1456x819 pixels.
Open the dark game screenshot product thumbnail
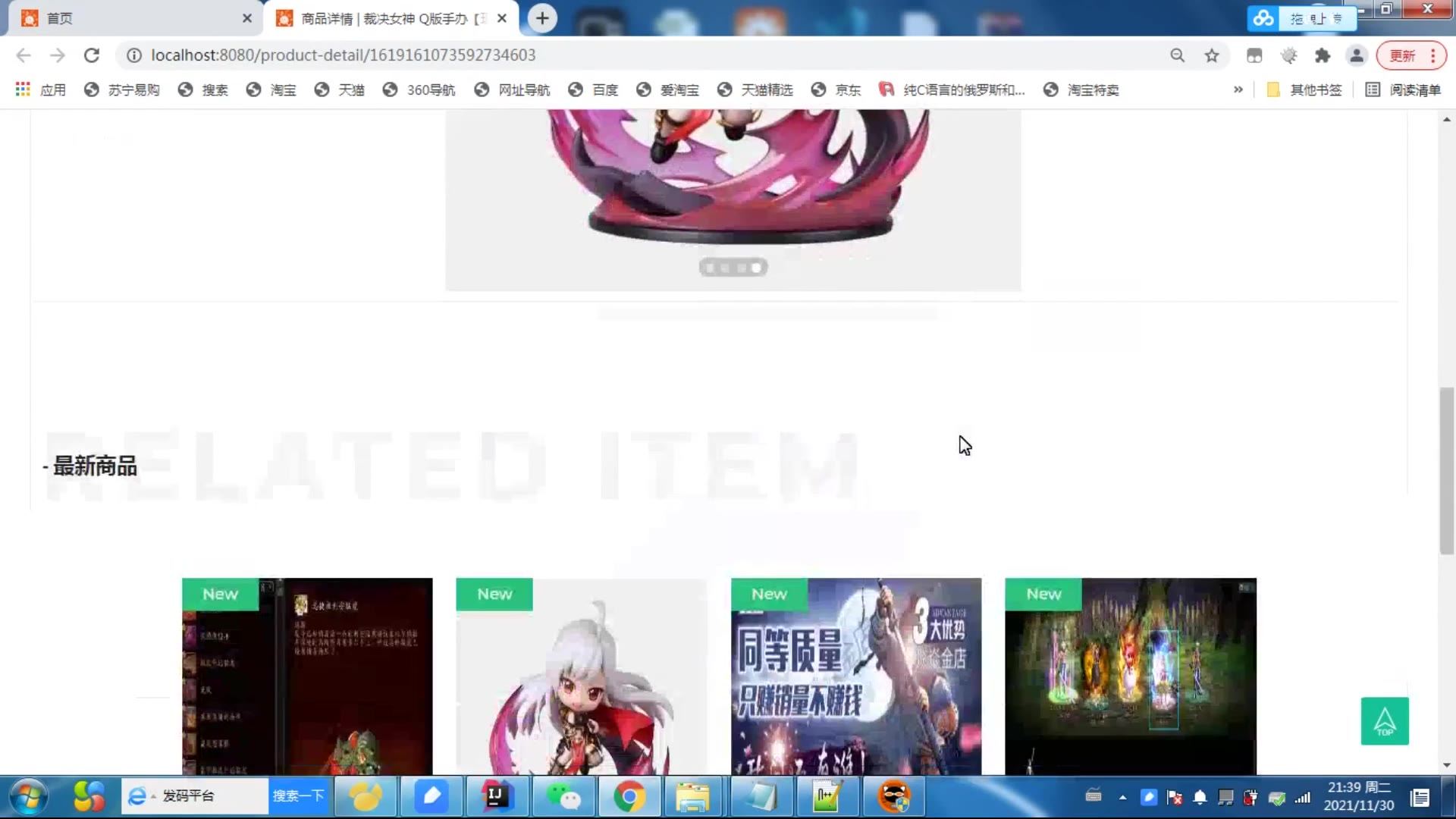pyautogui.click(x=307, y=676)
